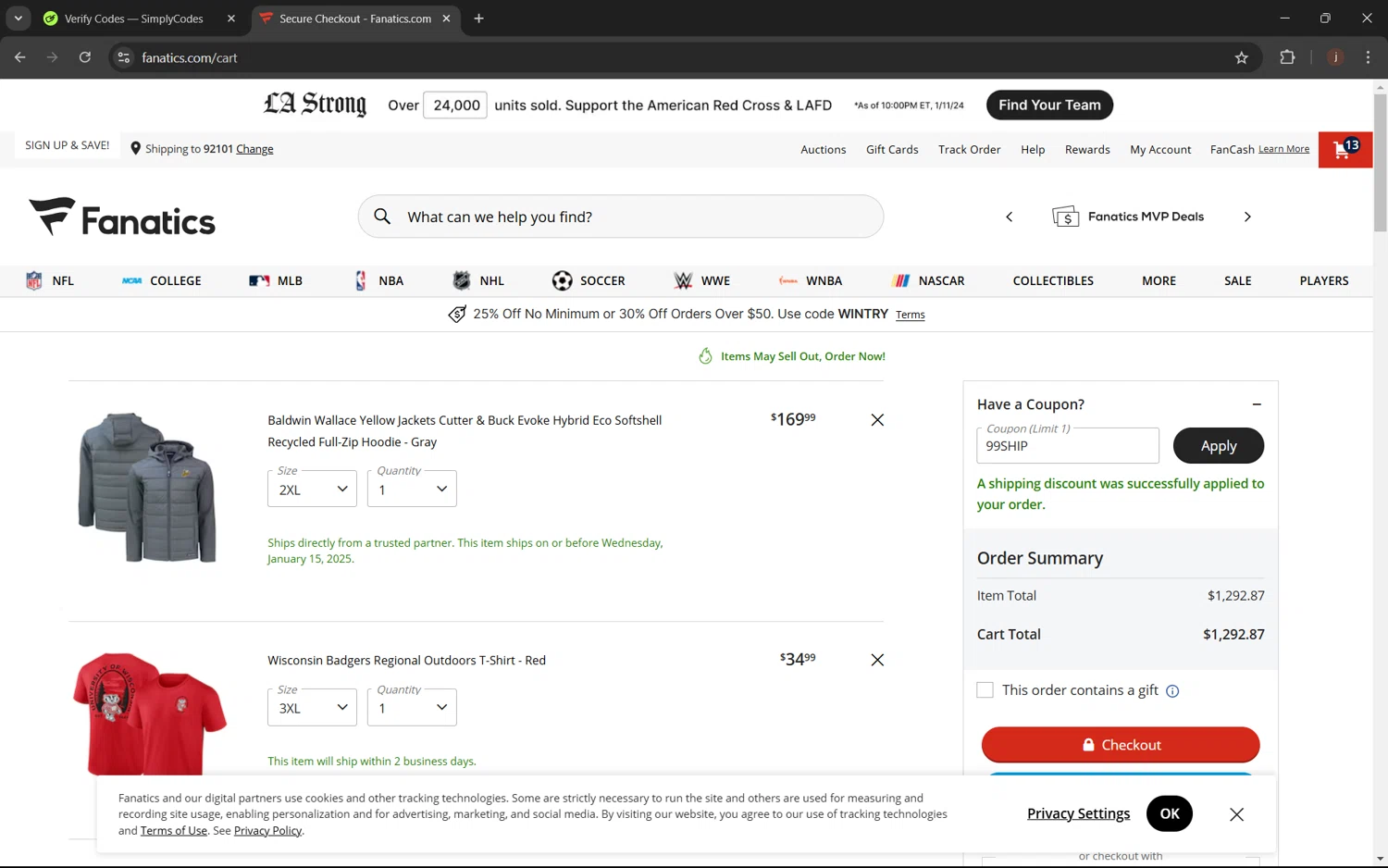The height and width of the screenshot is (868, 1388).
Task: Collapse the Have a Coupon section
Action: 1256,404
